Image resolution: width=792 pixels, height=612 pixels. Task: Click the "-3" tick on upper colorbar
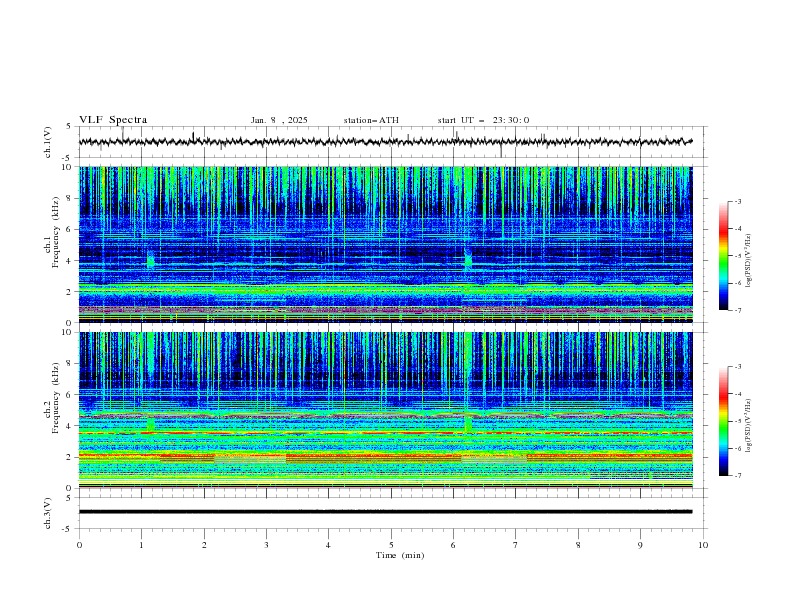tap(737, 201)
